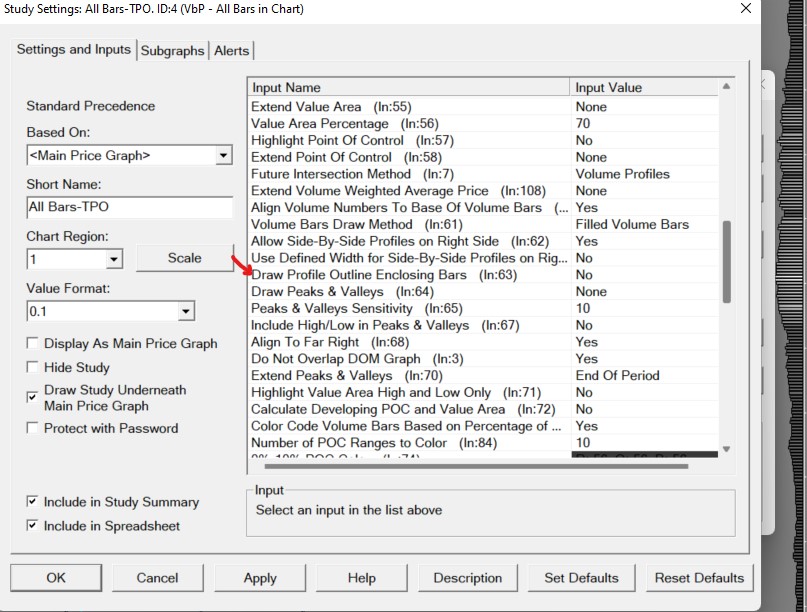Select Value Area Percentage (In:56) row
Image resolution: width=807 pixels, height=612 pixels.
(x=484, y=124)
